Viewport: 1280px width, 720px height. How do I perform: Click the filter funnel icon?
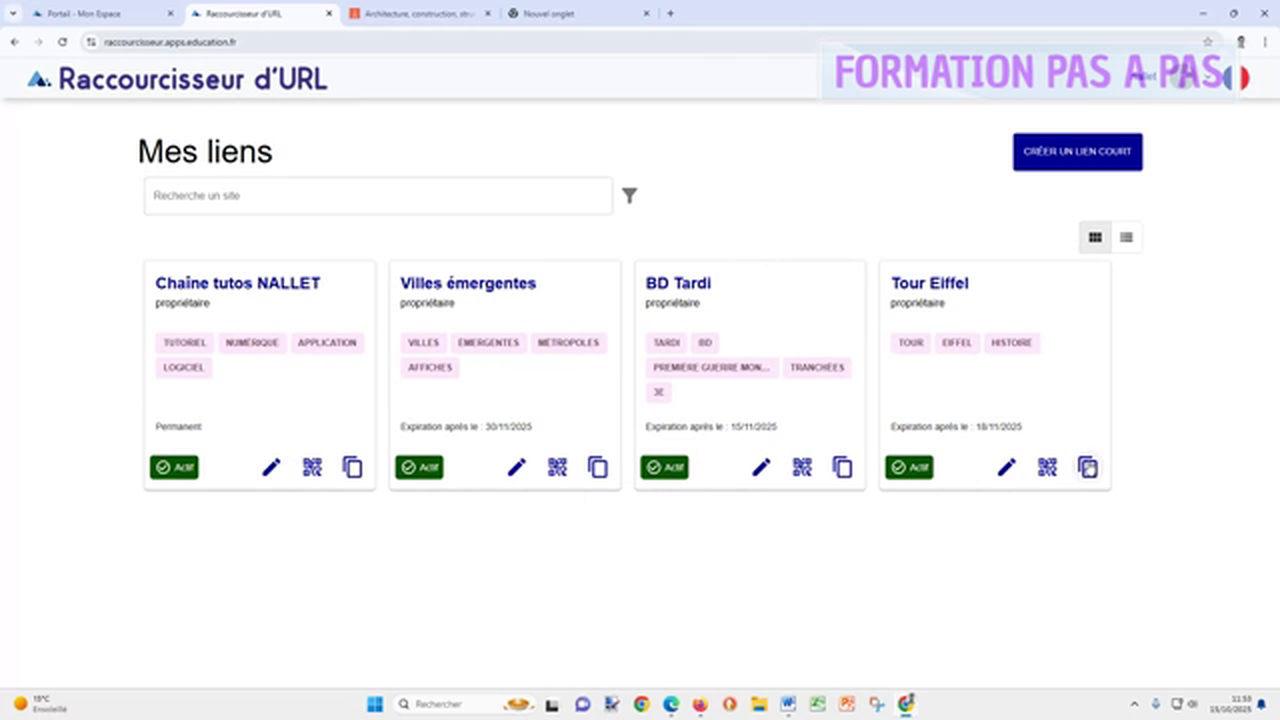[x=629, y=196]
